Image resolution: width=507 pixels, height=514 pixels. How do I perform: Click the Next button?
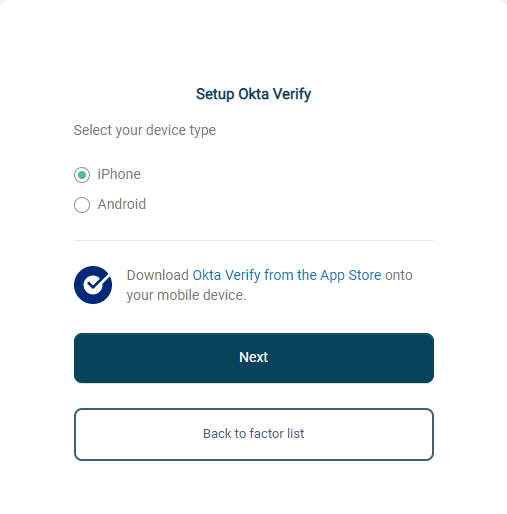[254, 358]
